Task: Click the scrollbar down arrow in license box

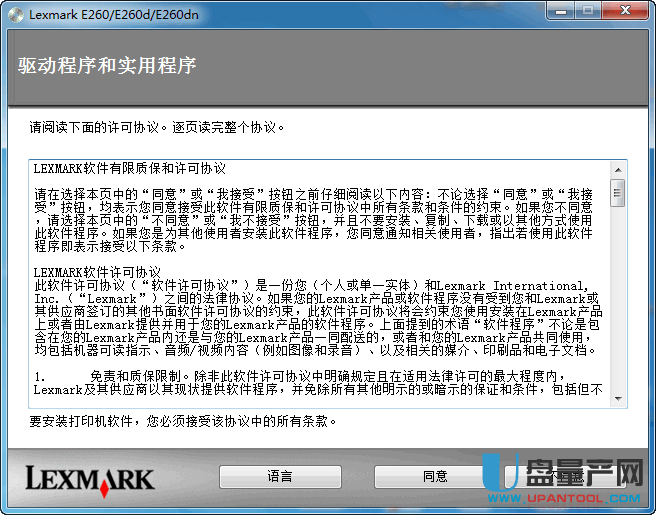Action: point(618,399)
